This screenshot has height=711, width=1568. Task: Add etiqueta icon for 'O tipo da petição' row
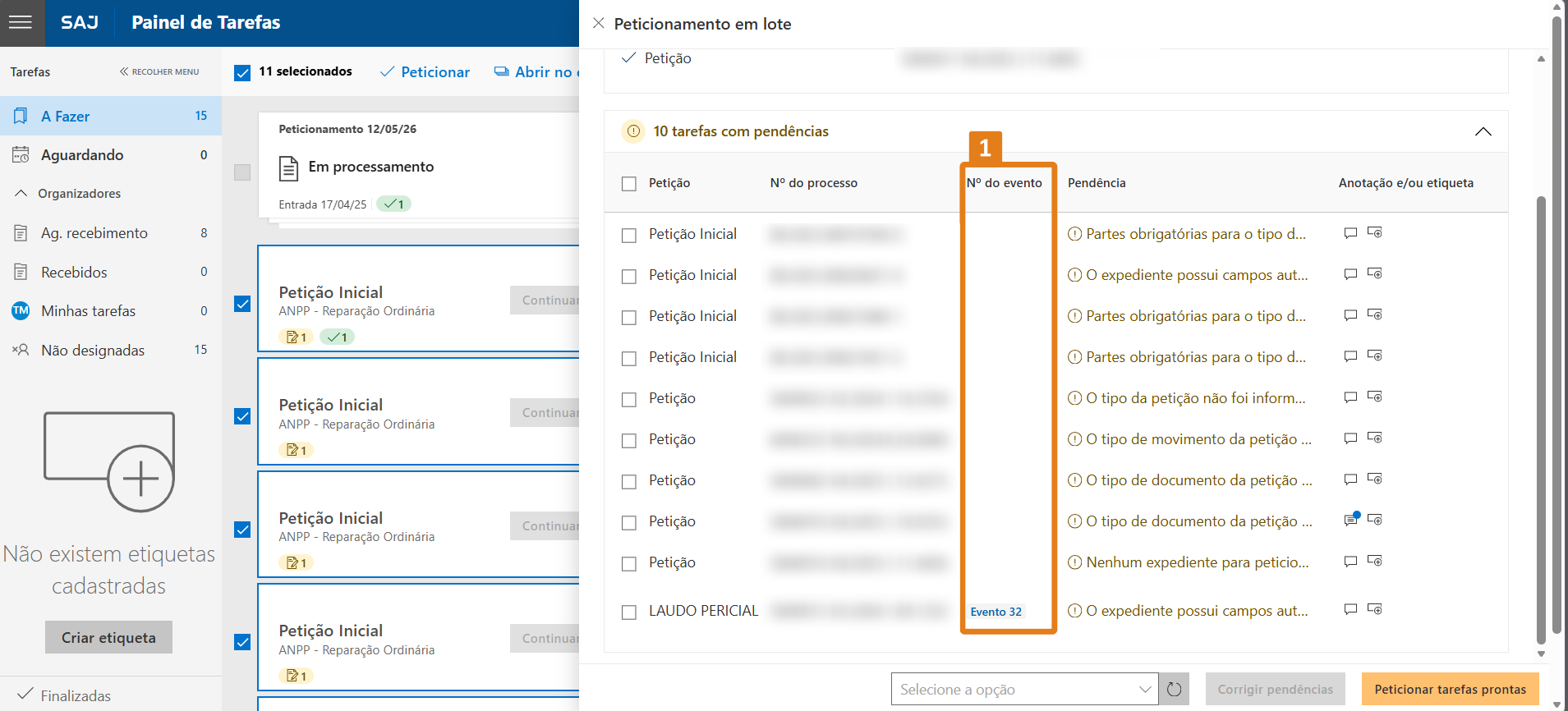[x=1375, y=397]
